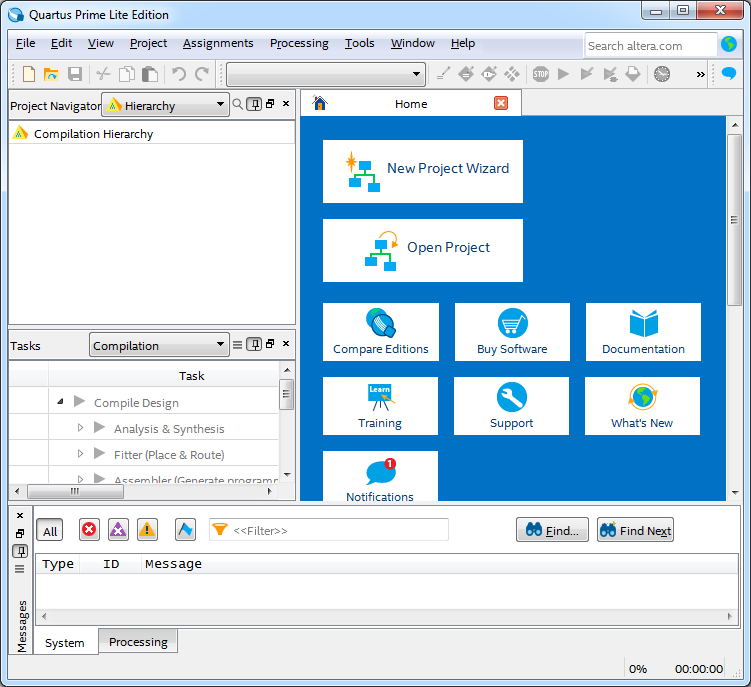
Task: Pin the Project Navigator panel
Action: 254,104
